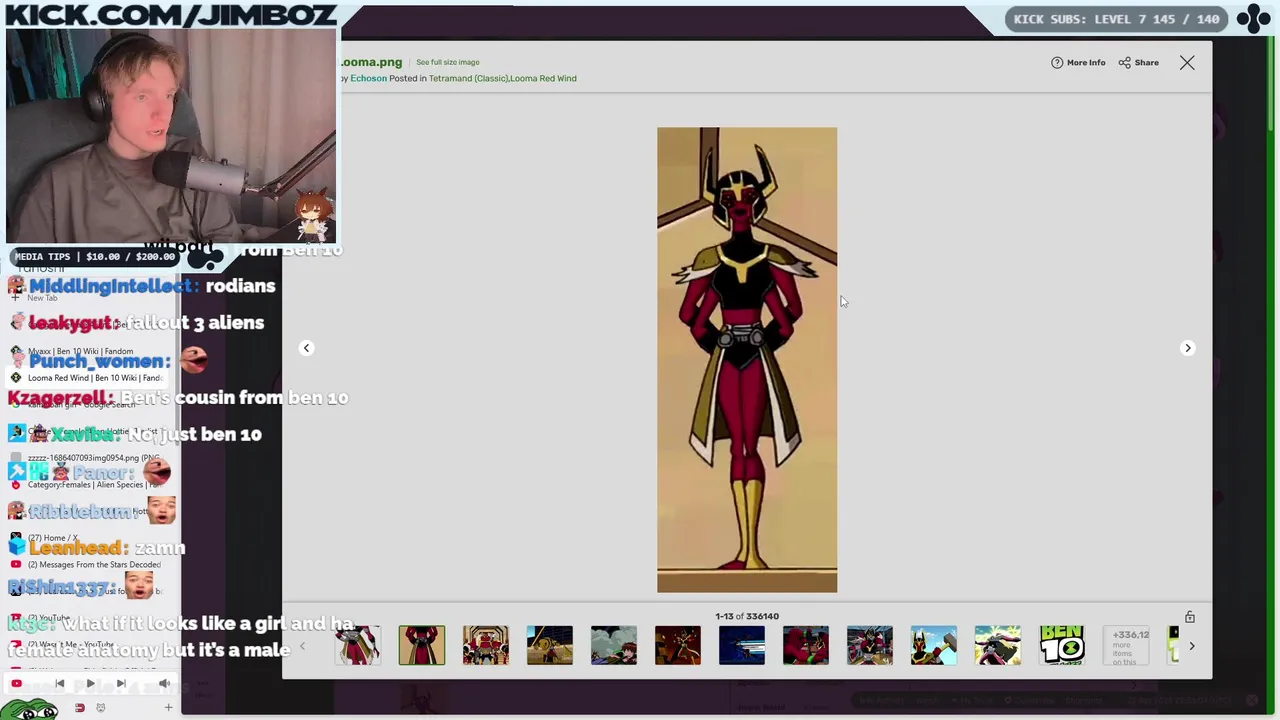Viewport: 1280px width, 720px height.
Task: Switch to the Looma Red Wind wiki tab
Action: [x=88, y=378]
